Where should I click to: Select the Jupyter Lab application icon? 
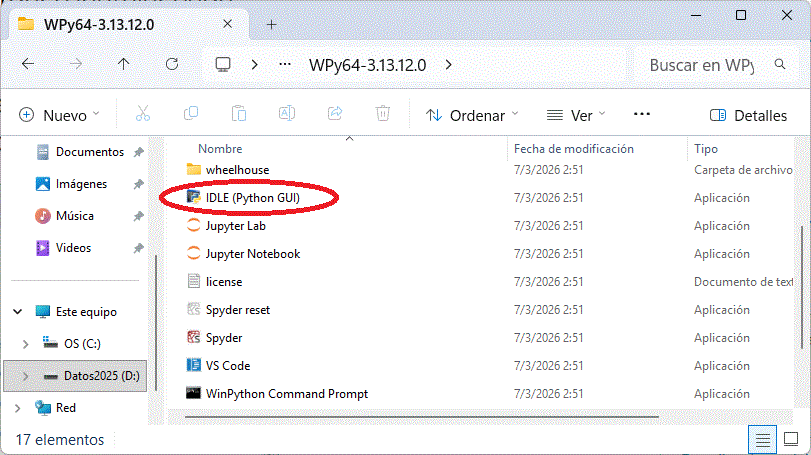[193, 225]
